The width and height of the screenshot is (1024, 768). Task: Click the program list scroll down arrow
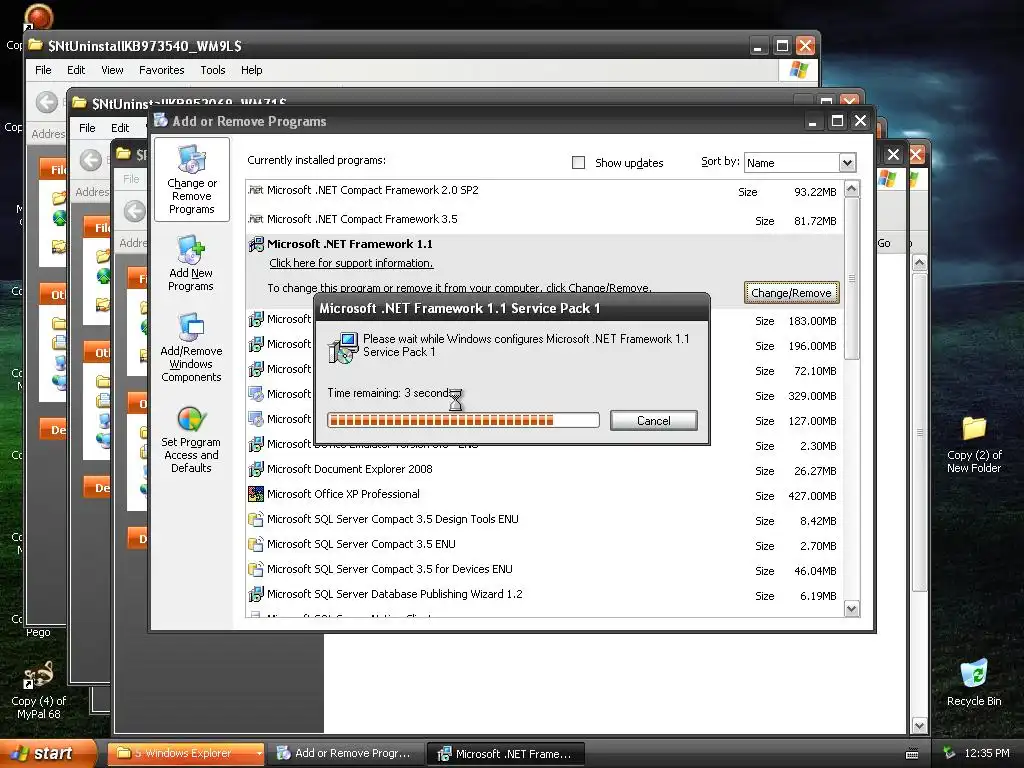(x=852, y=609)
